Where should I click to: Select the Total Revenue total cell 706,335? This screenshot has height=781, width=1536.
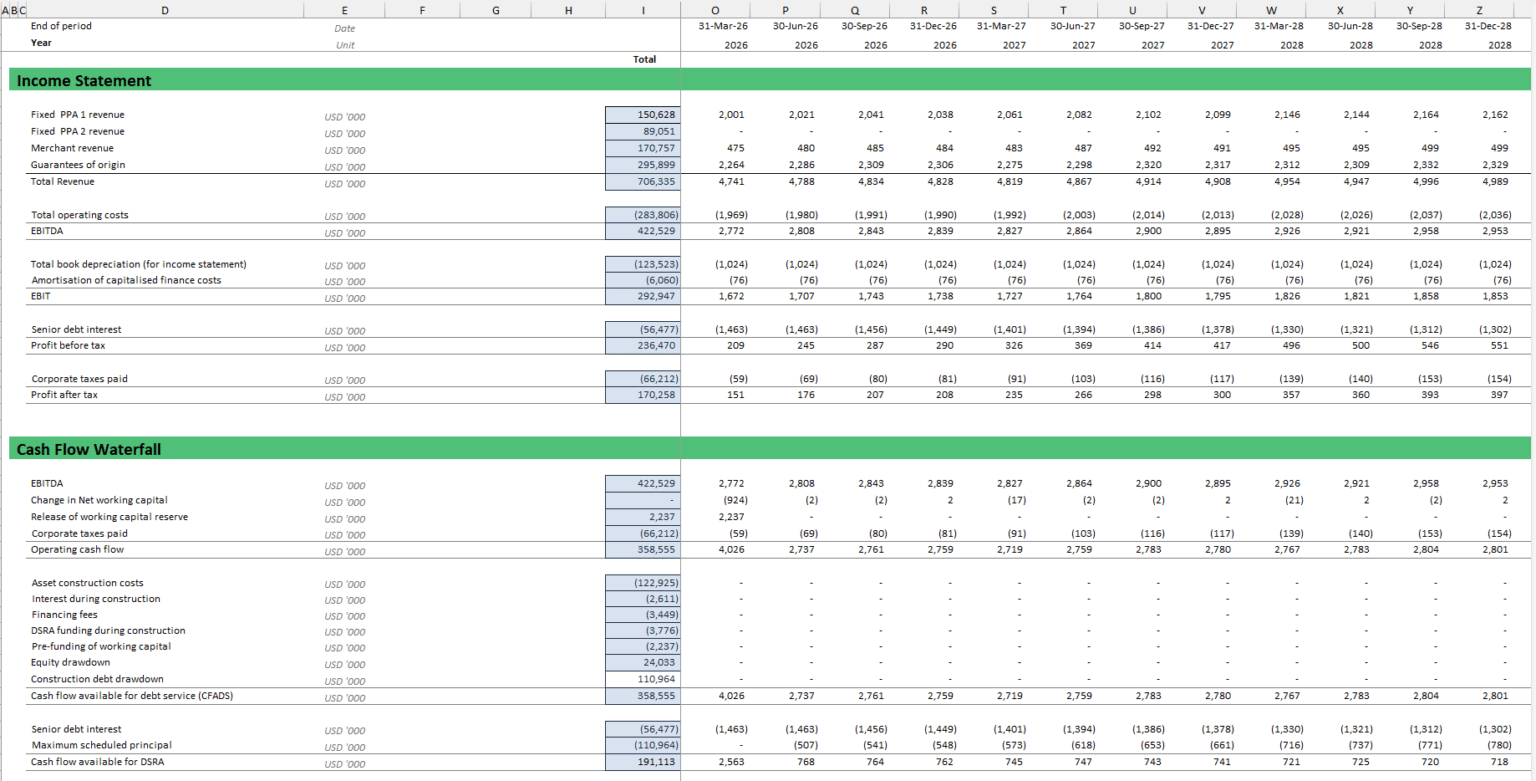click(644, 183)
